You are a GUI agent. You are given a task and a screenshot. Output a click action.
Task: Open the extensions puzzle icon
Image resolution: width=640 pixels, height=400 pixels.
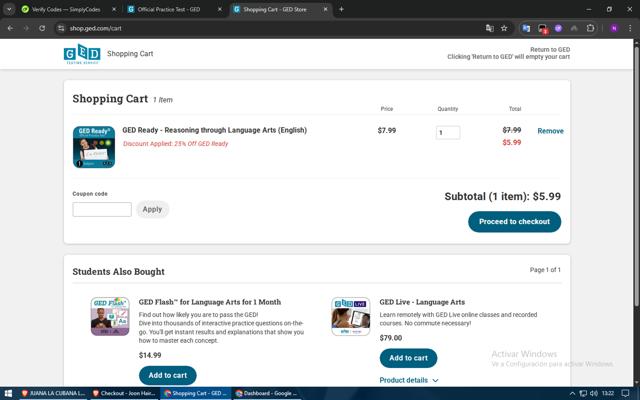pyautogui.click(x=590, y=28)
